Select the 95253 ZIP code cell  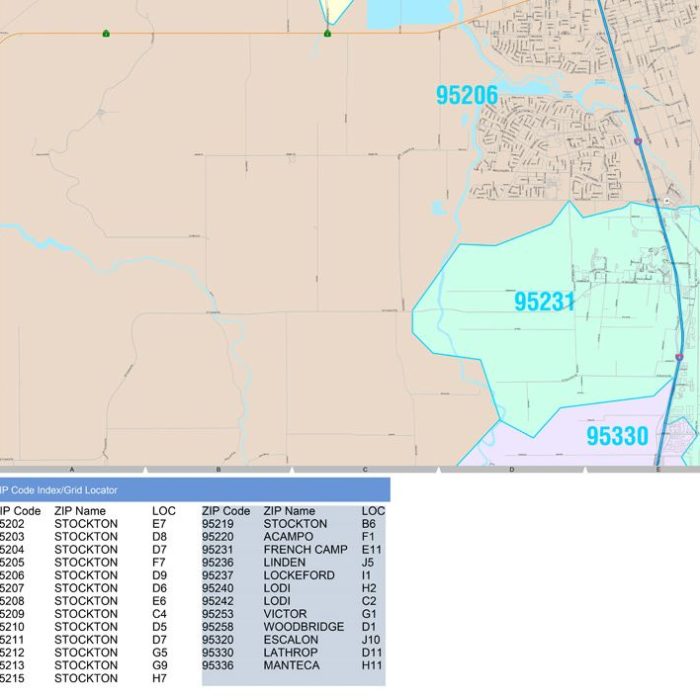tap(218, 614)
